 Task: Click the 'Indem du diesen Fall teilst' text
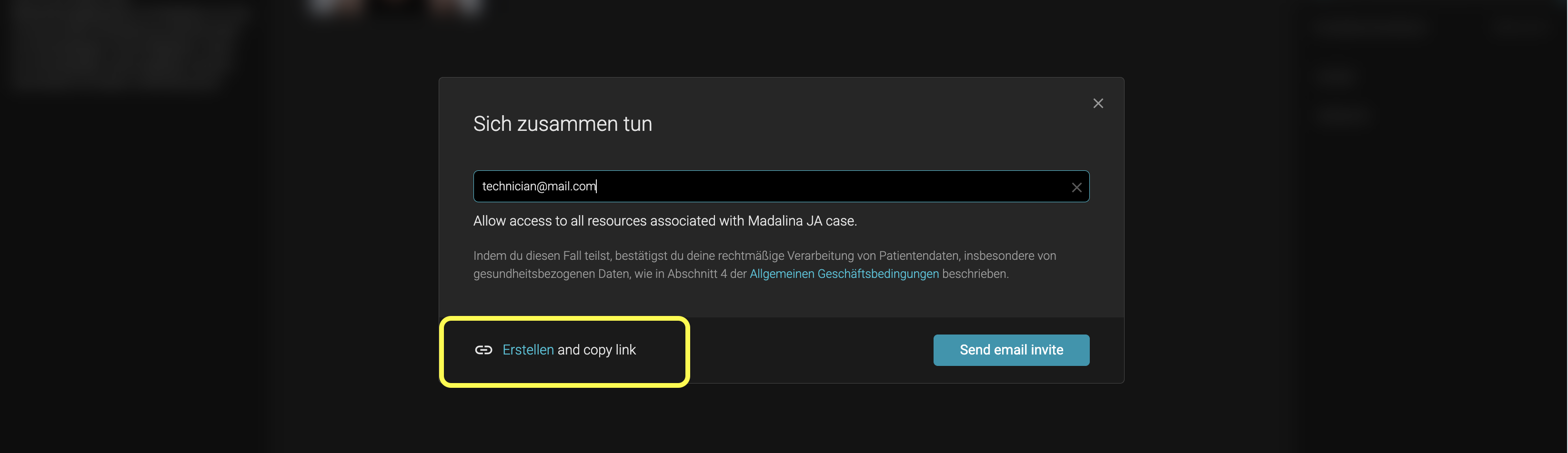(x=542, y=256)
